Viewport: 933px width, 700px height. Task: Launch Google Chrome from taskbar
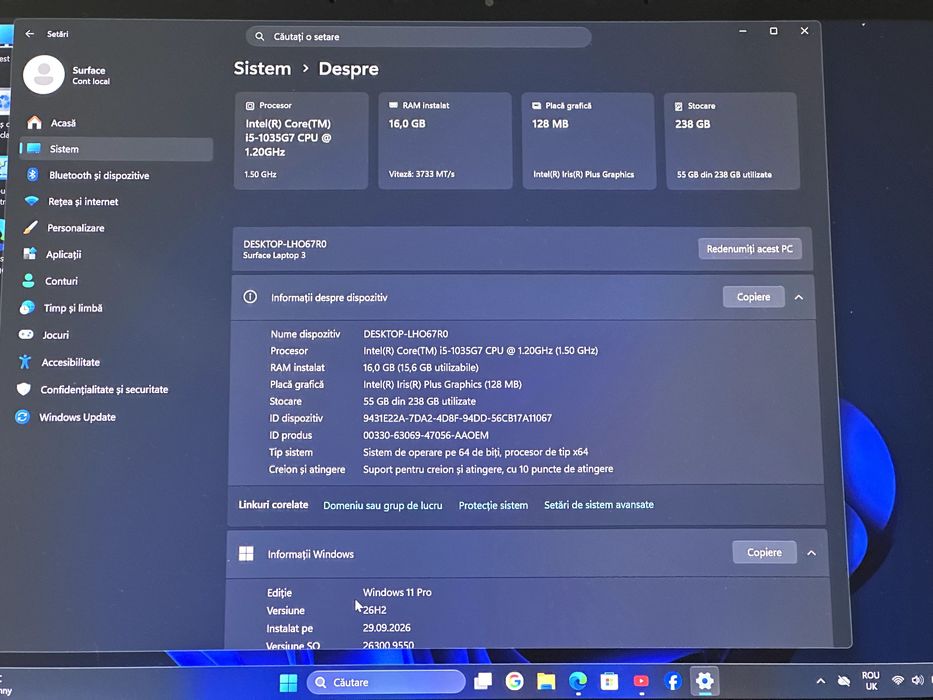pos(515,681)
